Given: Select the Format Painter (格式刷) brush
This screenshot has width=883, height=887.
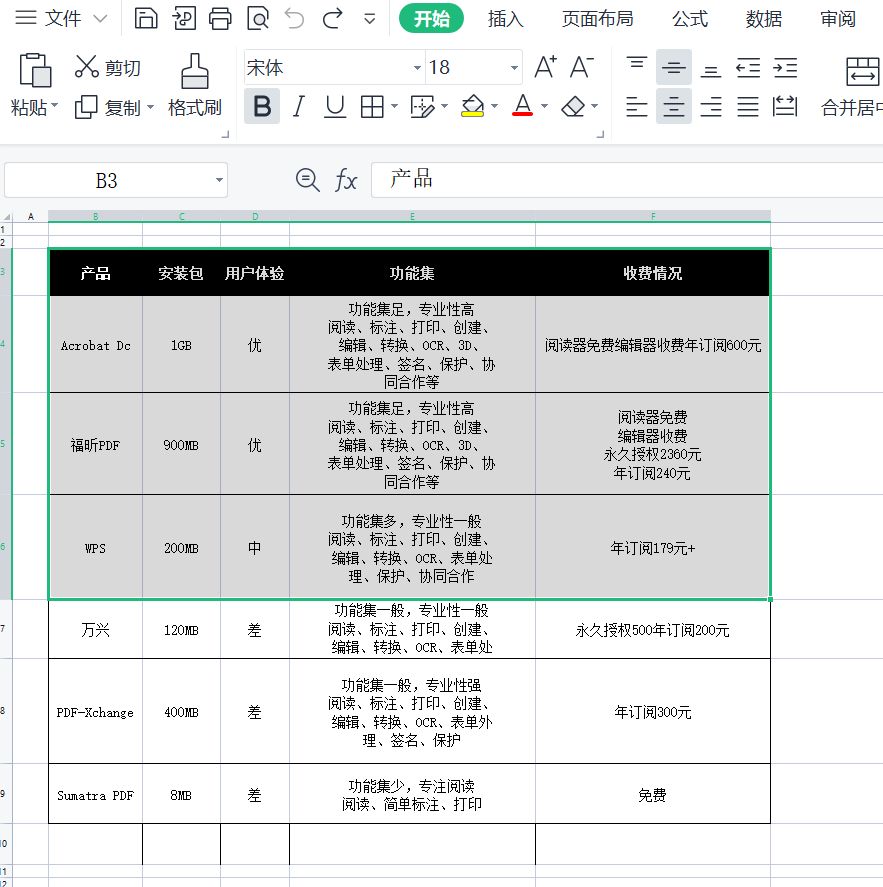Looking at the screenshot, I should click(194, 84).
